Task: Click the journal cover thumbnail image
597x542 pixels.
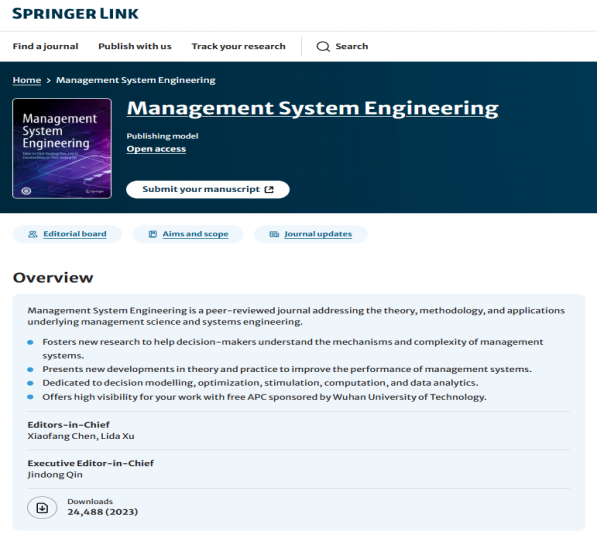Action: (x=62, y=148)
